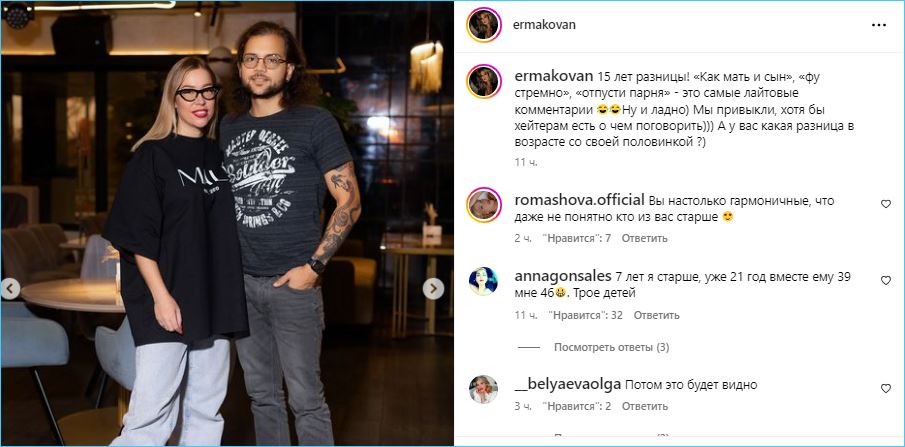Expand replies via Посмотреть ответы (3)
The width and height of the screenshot is (905, 447).
click(611, 347)
